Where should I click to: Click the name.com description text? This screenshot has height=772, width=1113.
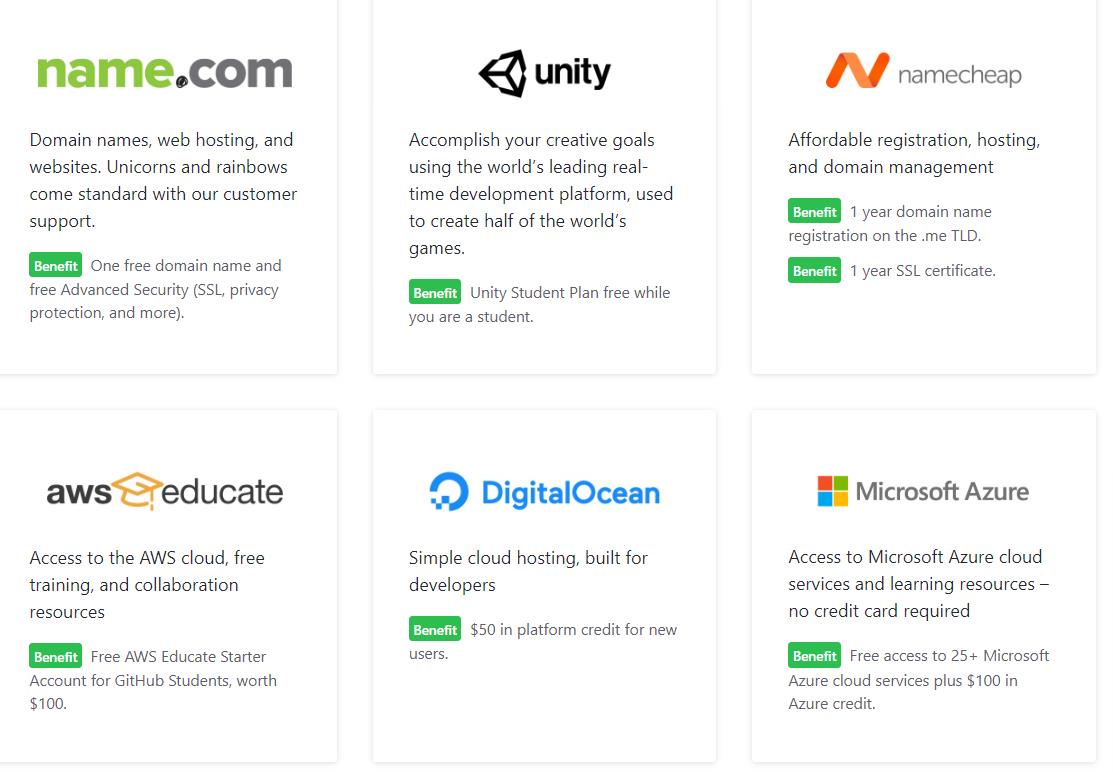(163, 180)
